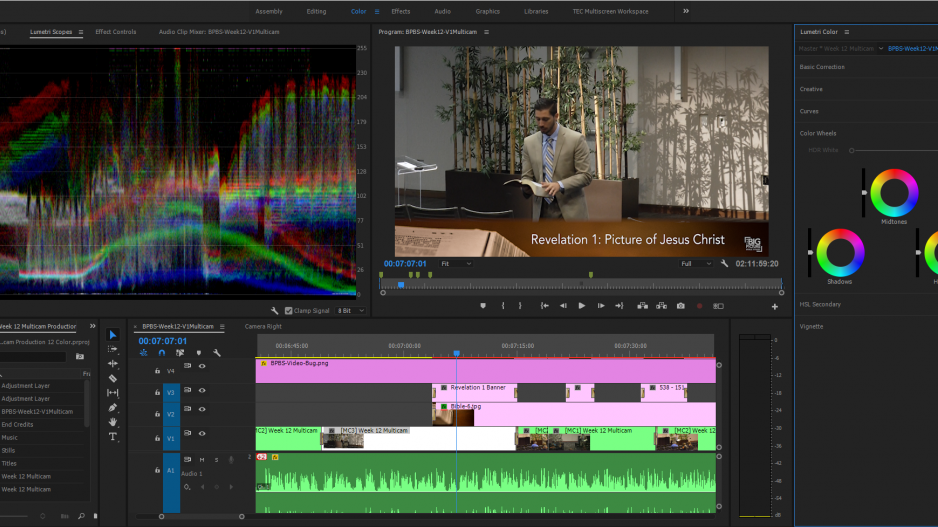938x527 pixels.
Task: Step back one frame
Action: (563, 306)
